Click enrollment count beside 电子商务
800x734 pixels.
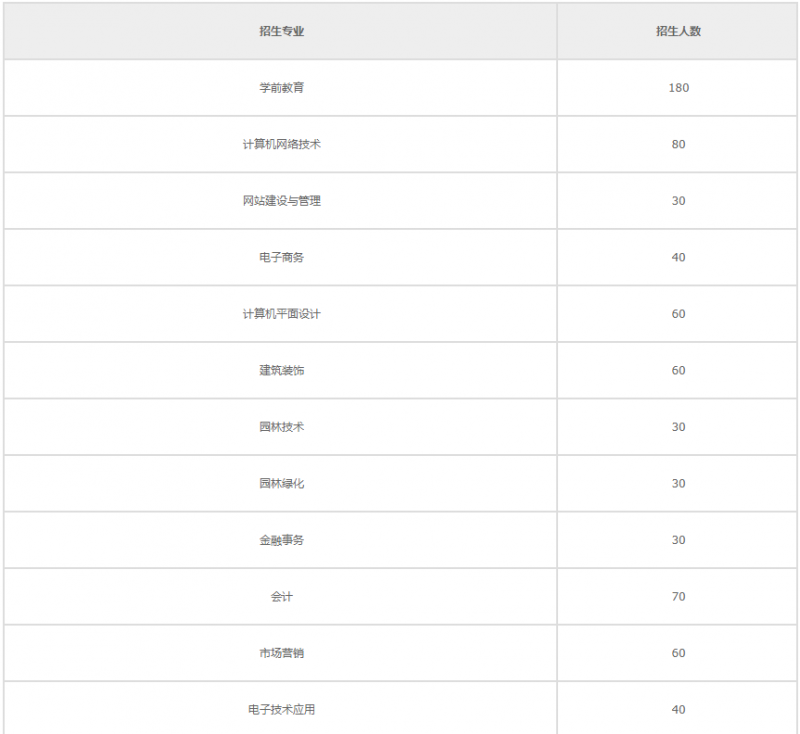pos(678,257)
